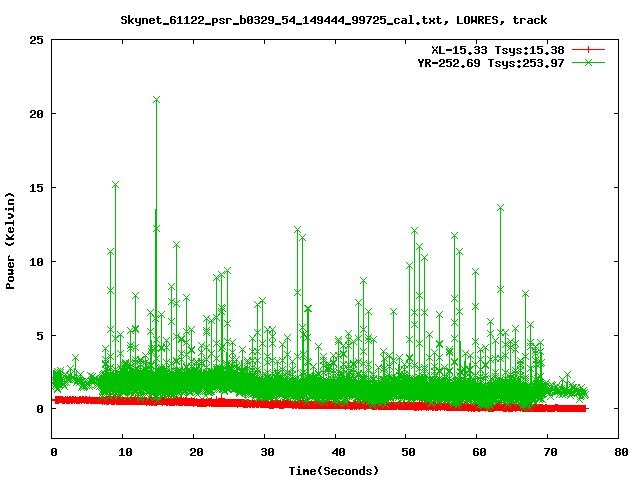Image resolution: width=640 pixels, height=480 pixels.
Task: Click the 80 tick label on time axis
Action: pyautogui.click(x=621, y=452)
